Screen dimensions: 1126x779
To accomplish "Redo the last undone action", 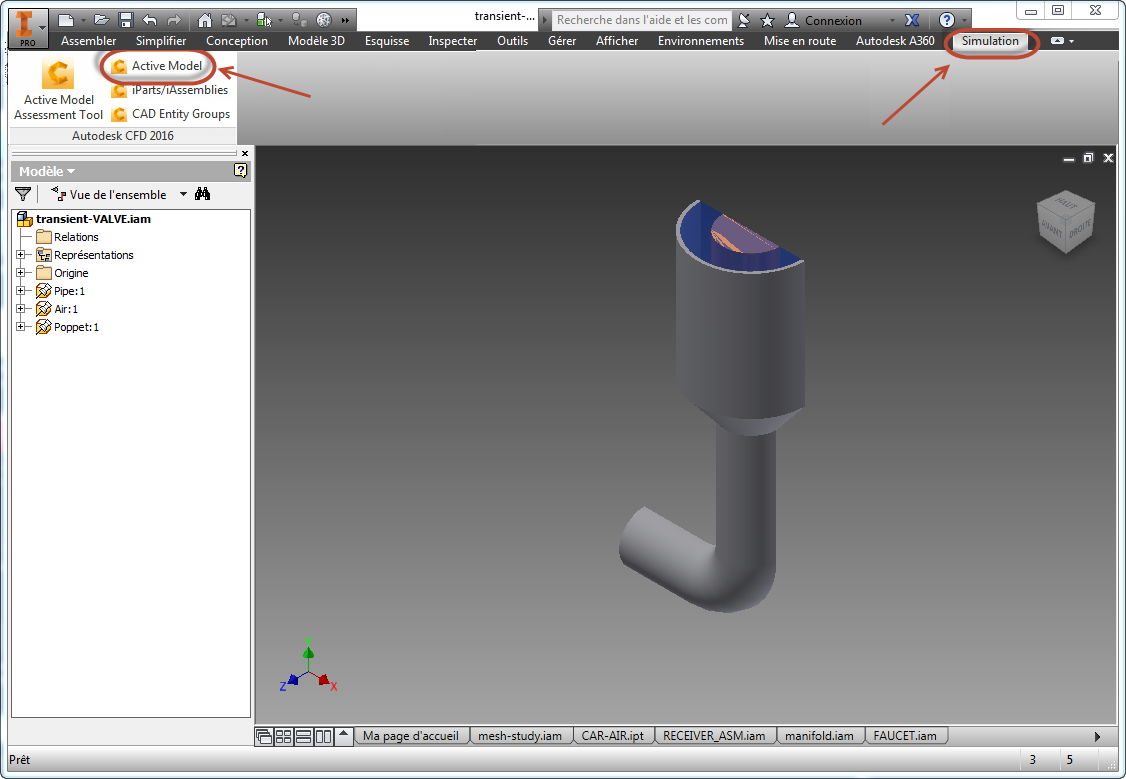I will click(174, 21).
